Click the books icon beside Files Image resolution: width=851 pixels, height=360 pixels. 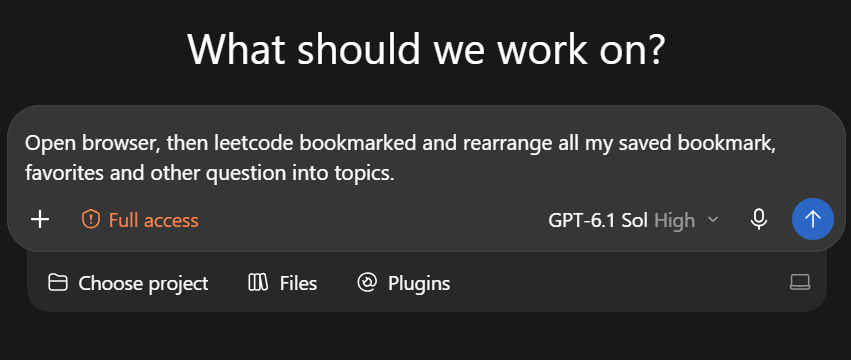click(258, 283)
